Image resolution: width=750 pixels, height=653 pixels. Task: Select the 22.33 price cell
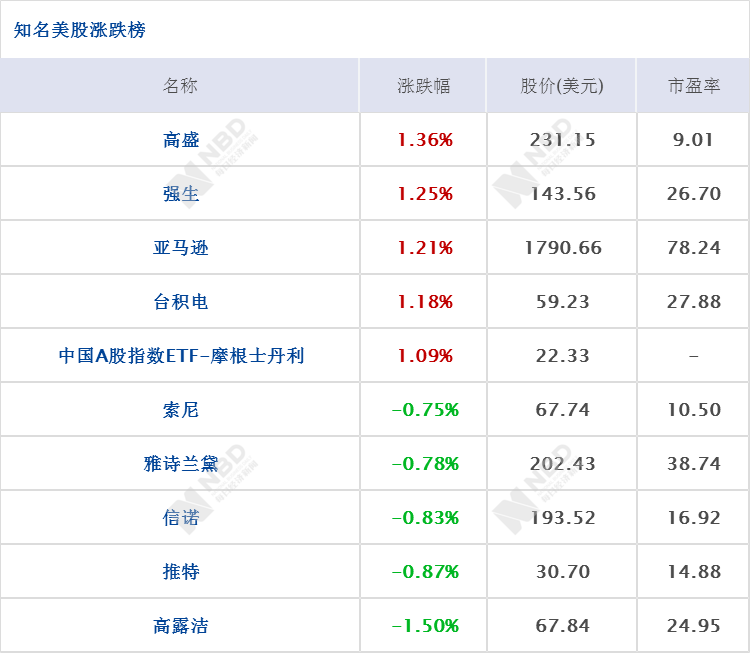pyautogui.click(x=562, y=355)
